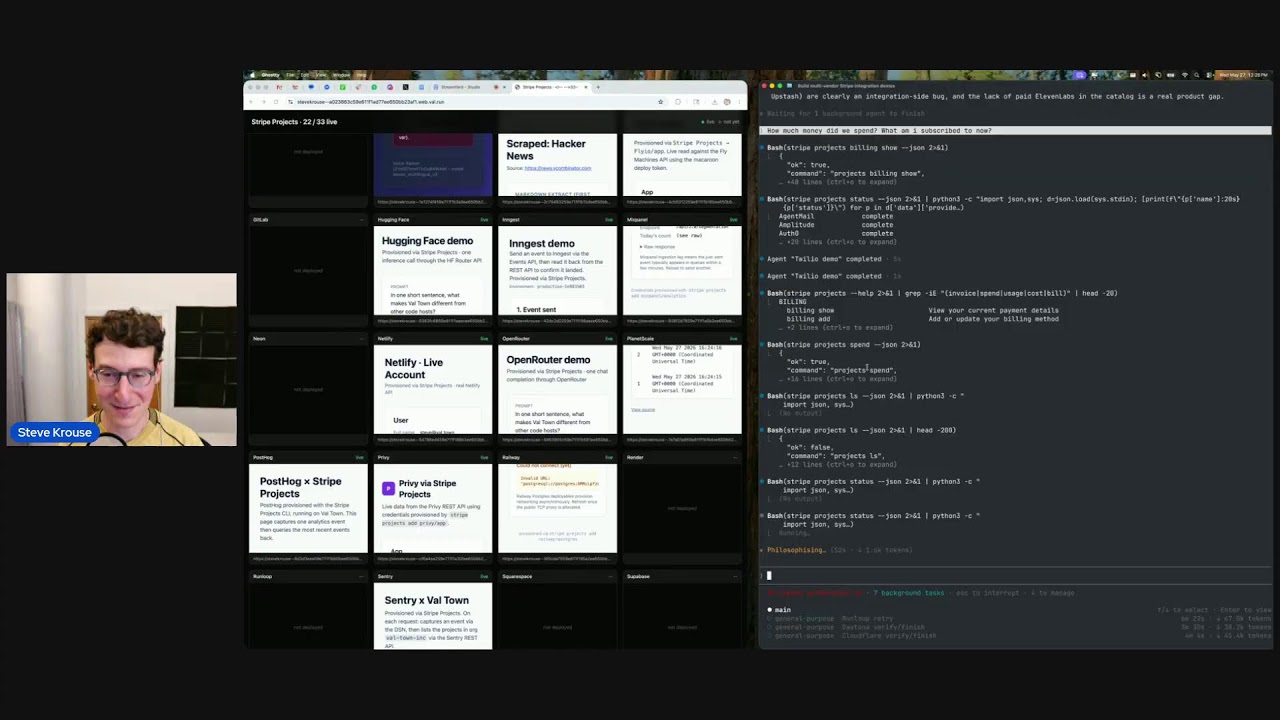
Task: Close the Stripe Projects browser tab
Action: pyautogui.click(x=585, y=87)
